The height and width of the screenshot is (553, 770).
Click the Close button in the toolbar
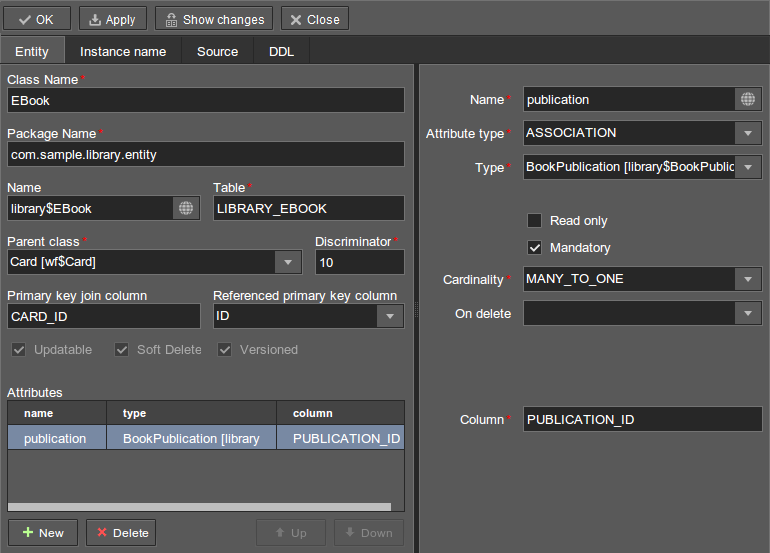315,19
